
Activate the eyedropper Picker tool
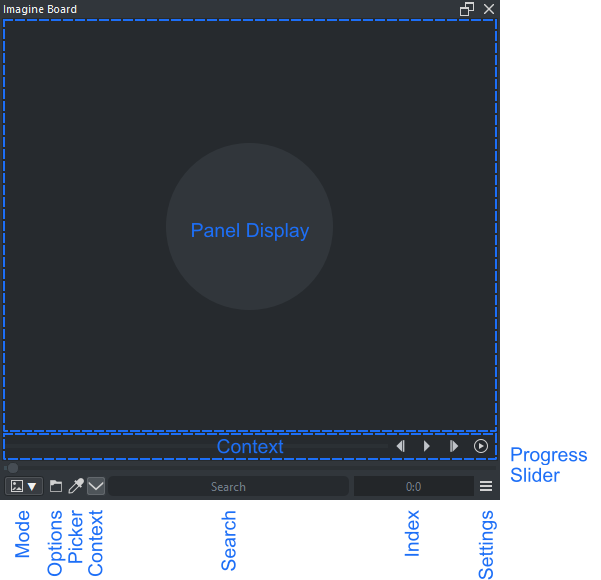click(x=76, y=486)
